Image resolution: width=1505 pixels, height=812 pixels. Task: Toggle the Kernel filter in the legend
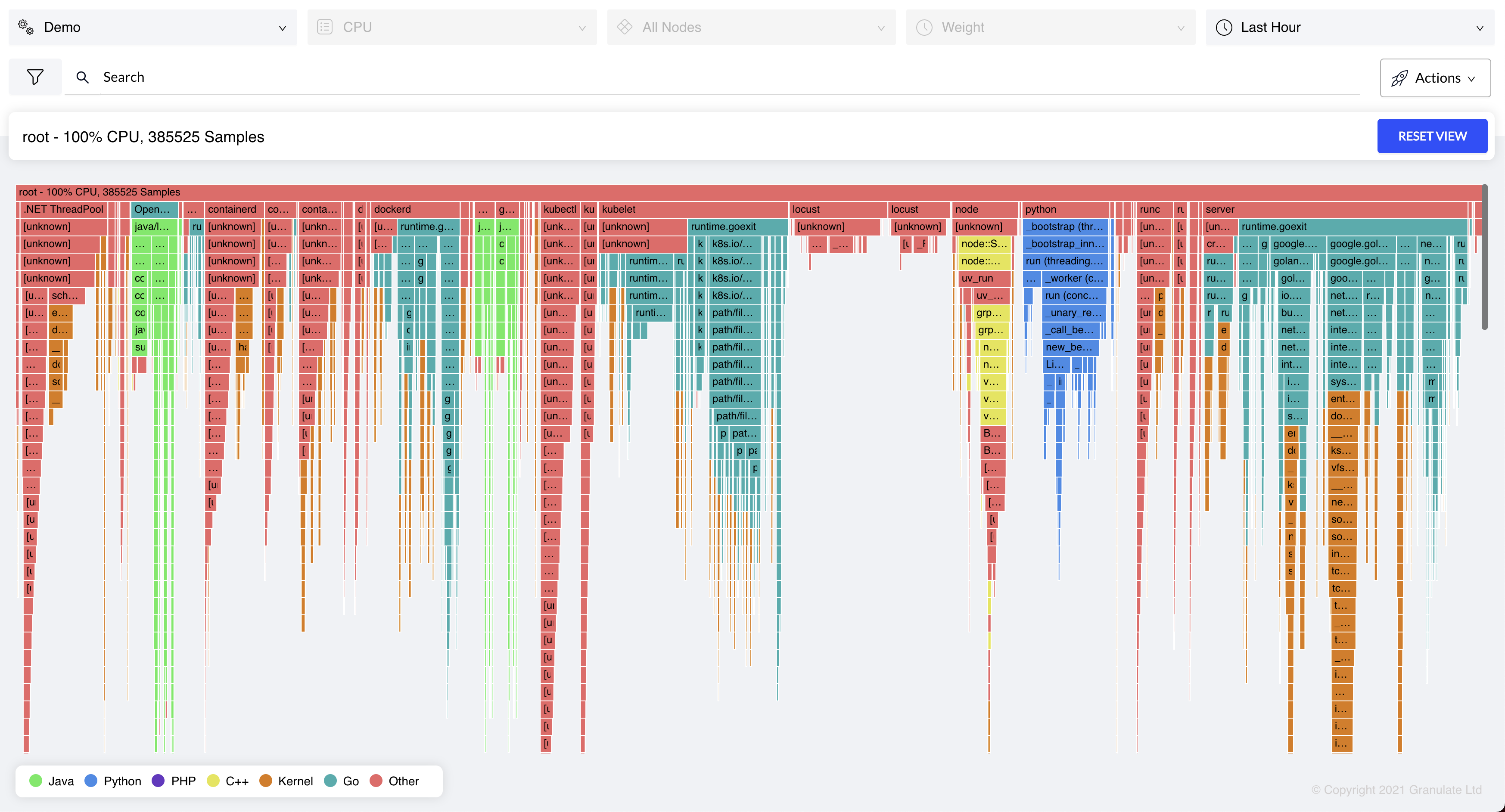coord(286,781)
